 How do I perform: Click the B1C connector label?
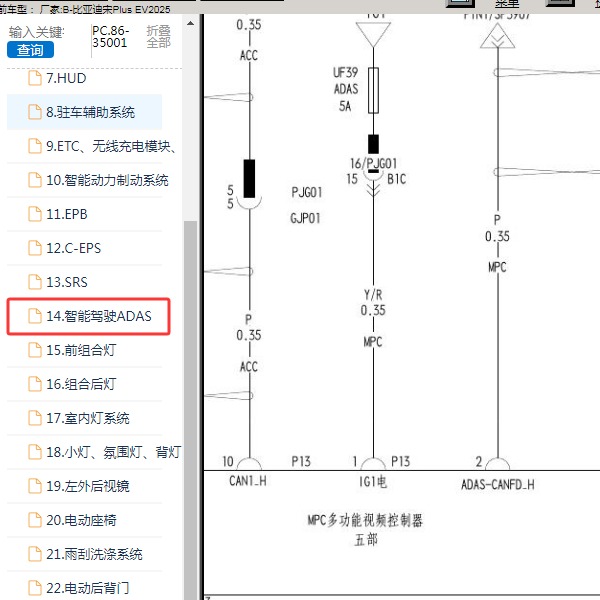coord(396,179)
